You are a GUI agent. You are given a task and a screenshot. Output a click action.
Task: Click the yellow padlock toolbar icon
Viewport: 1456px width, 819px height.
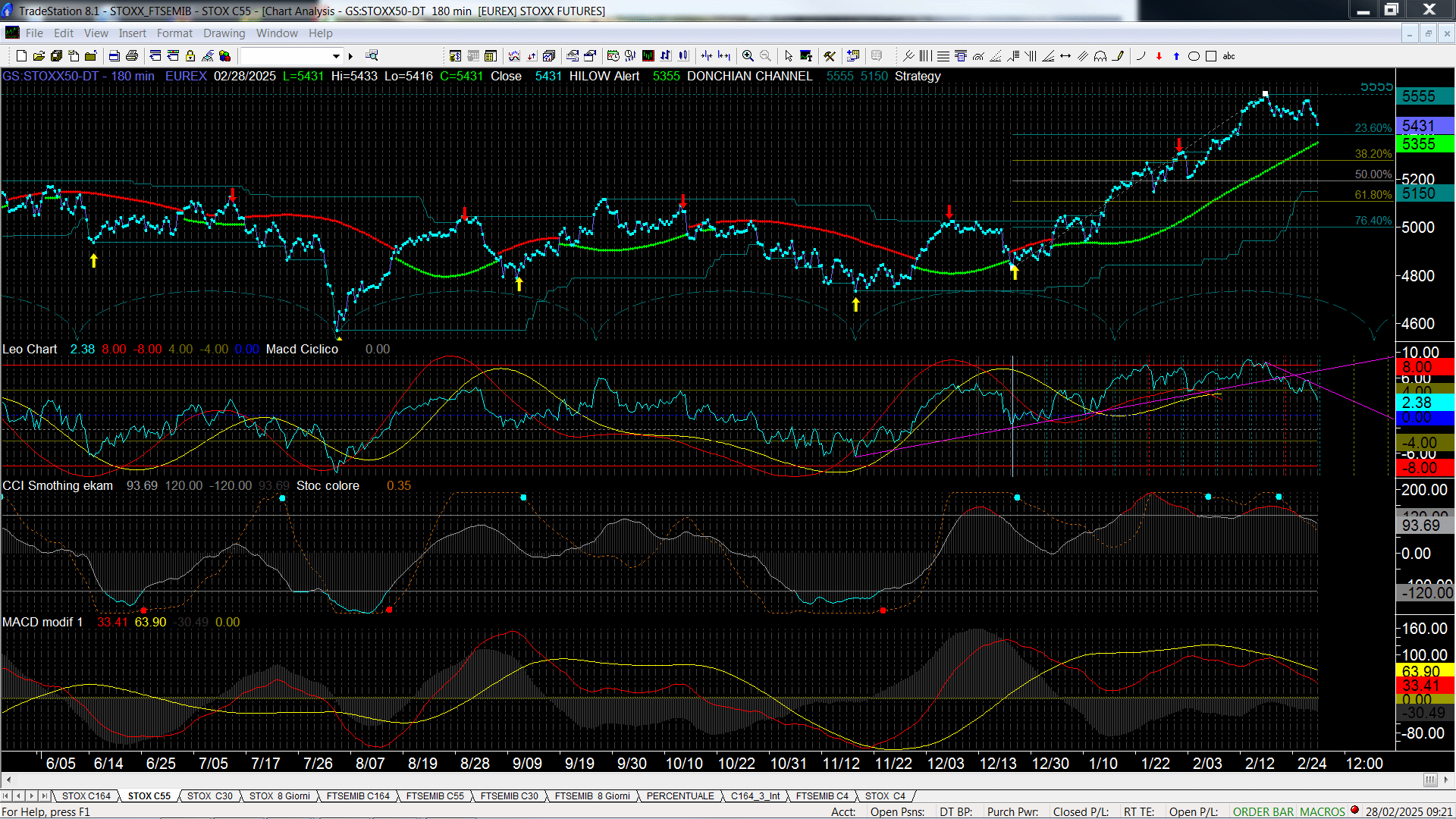190,56
